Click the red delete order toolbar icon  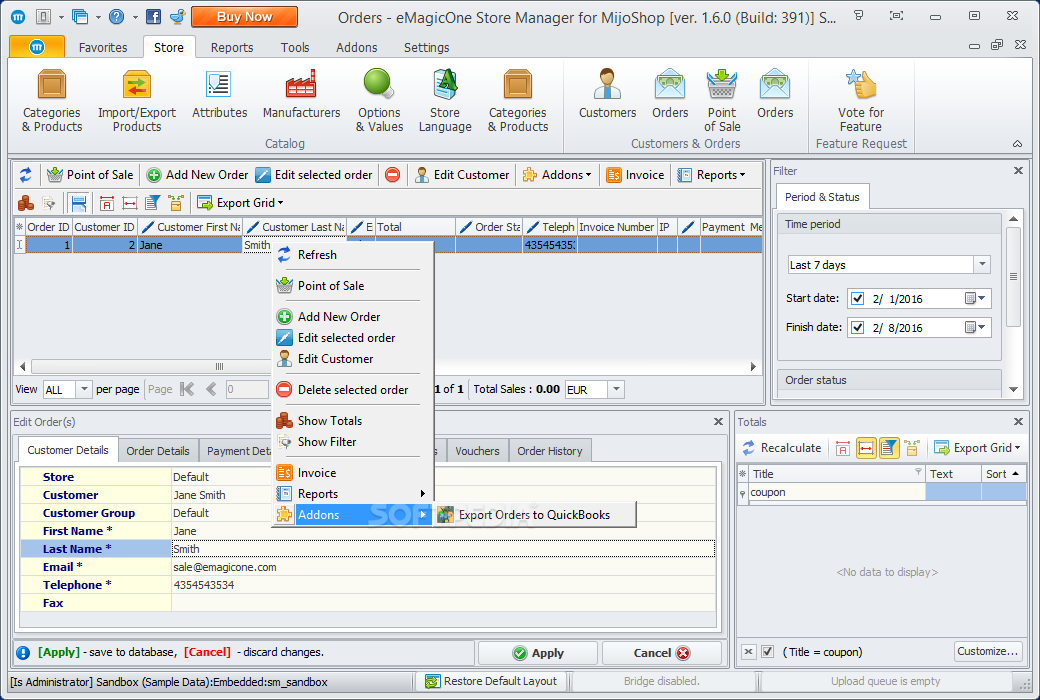(x=393, y=175)
